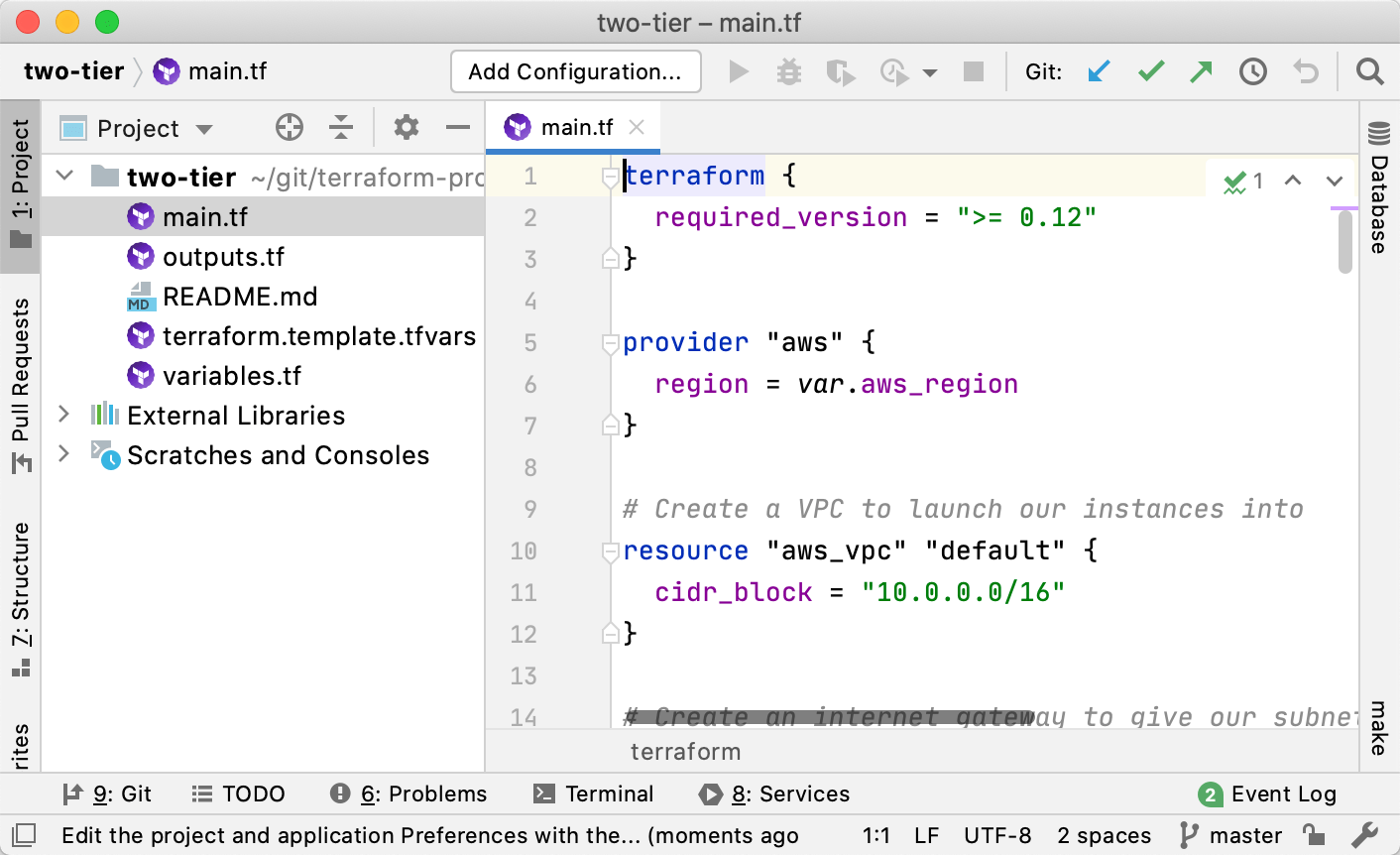Show Git history via the clock icon
This screenshot has width=1400, height=855.
pyautogui.click(x=1252, y=70)
